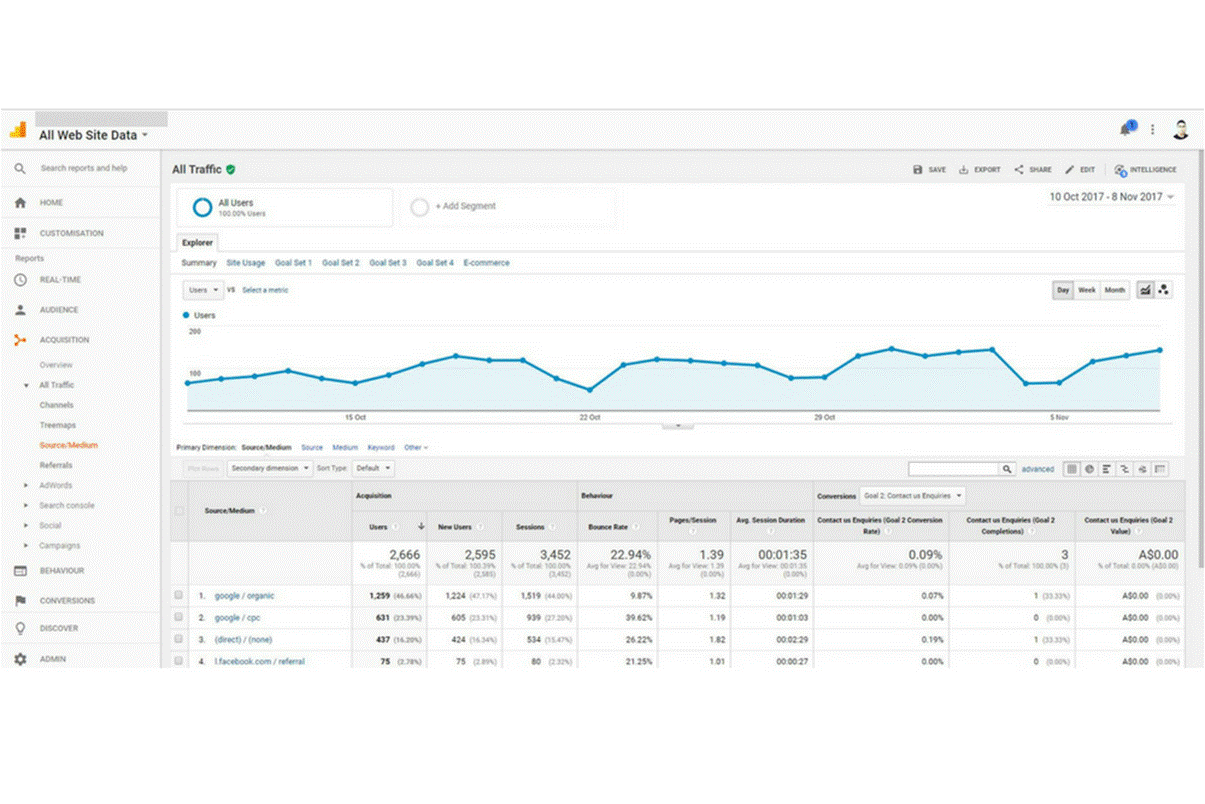Open the E-commerce tab
1205x804 pixels.
coord(486,263)
